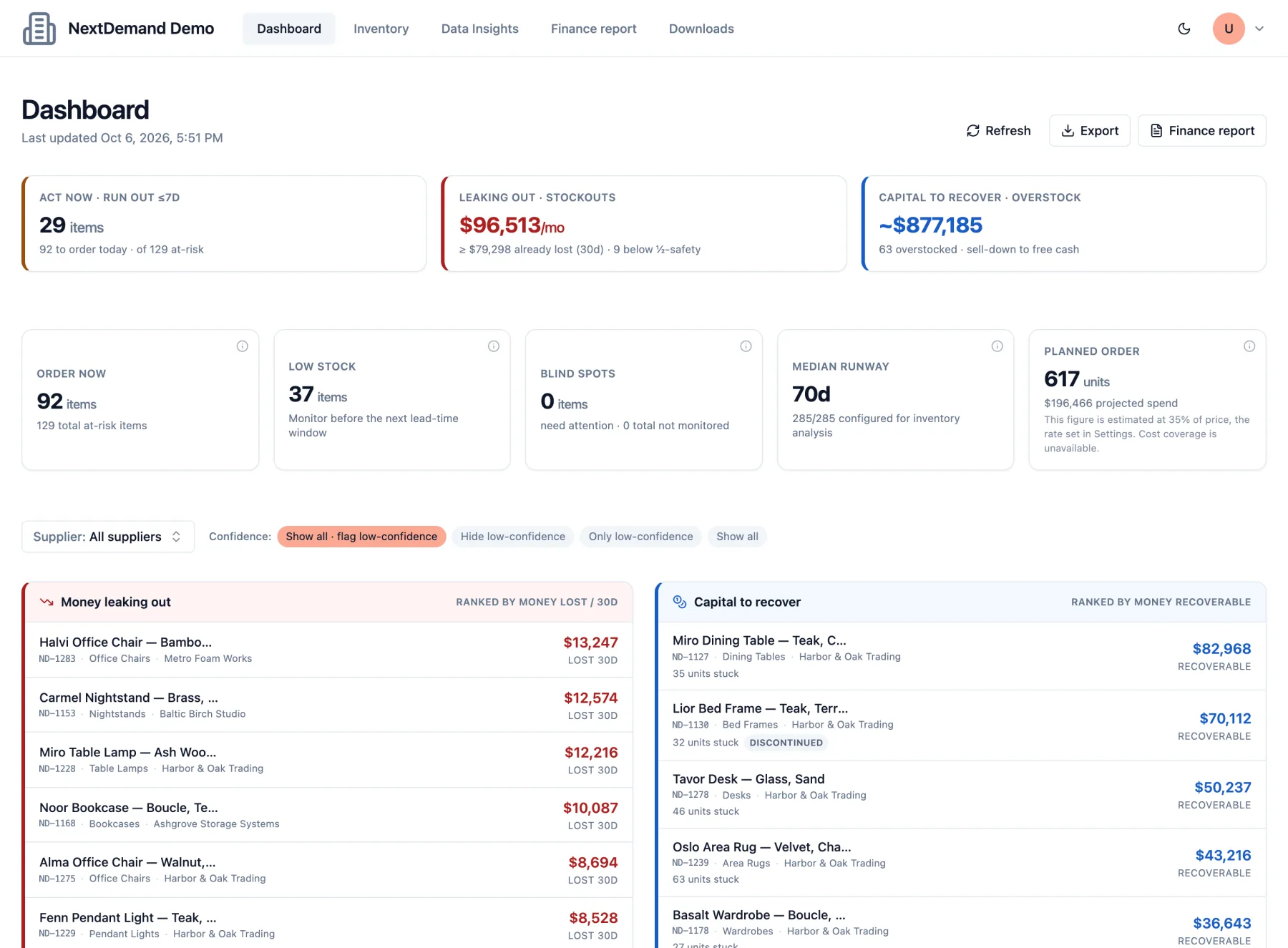Select the Miro Table Lamp row

coord(329,760)
